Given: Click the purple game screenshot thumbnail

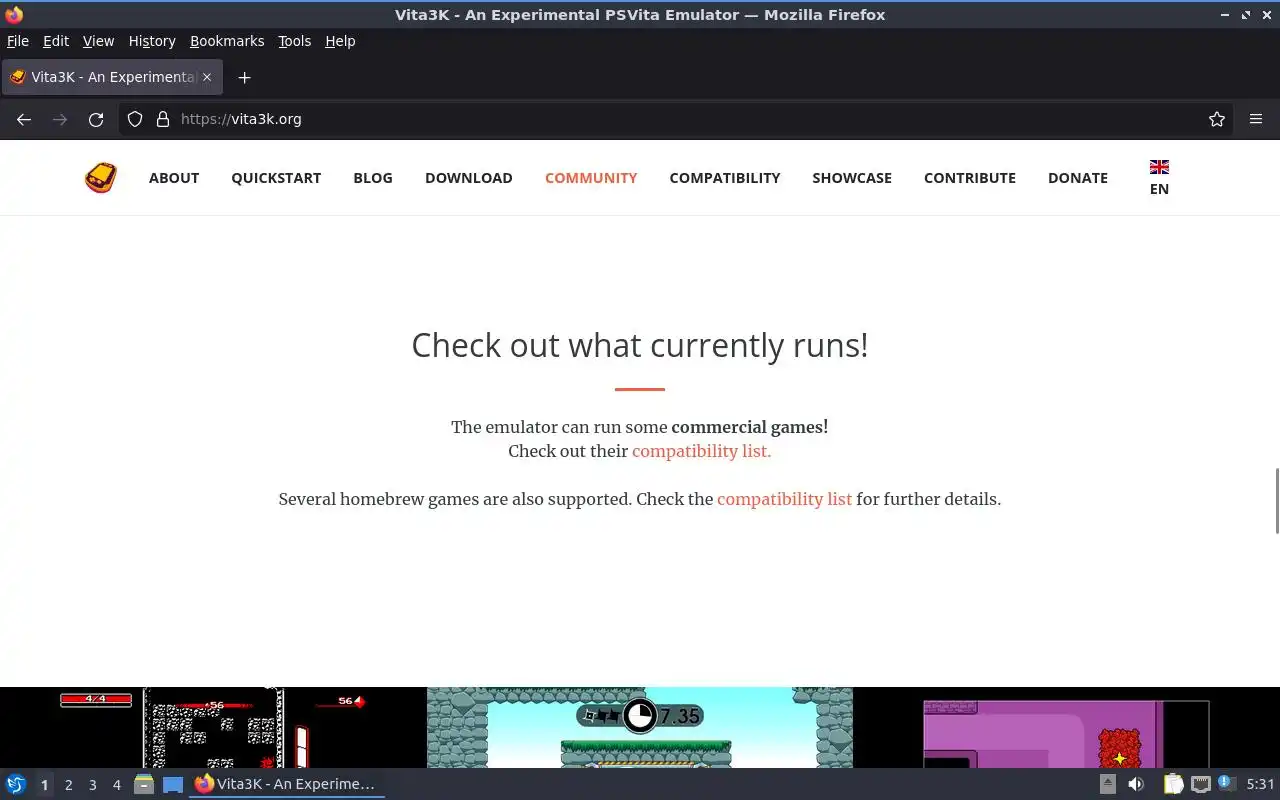Looking at the screenshot, I should coord(1066,727).
